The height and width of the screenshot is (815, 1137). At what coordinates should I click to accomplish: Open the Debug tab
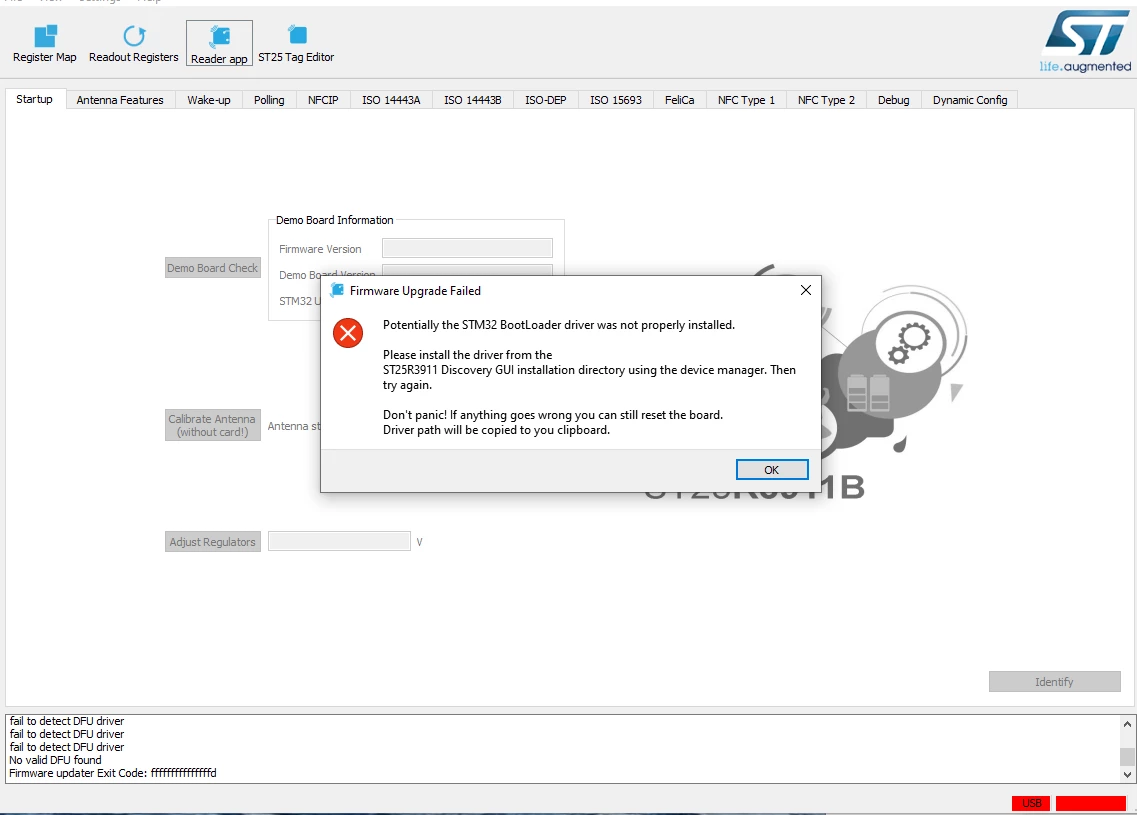coord(893,100)
